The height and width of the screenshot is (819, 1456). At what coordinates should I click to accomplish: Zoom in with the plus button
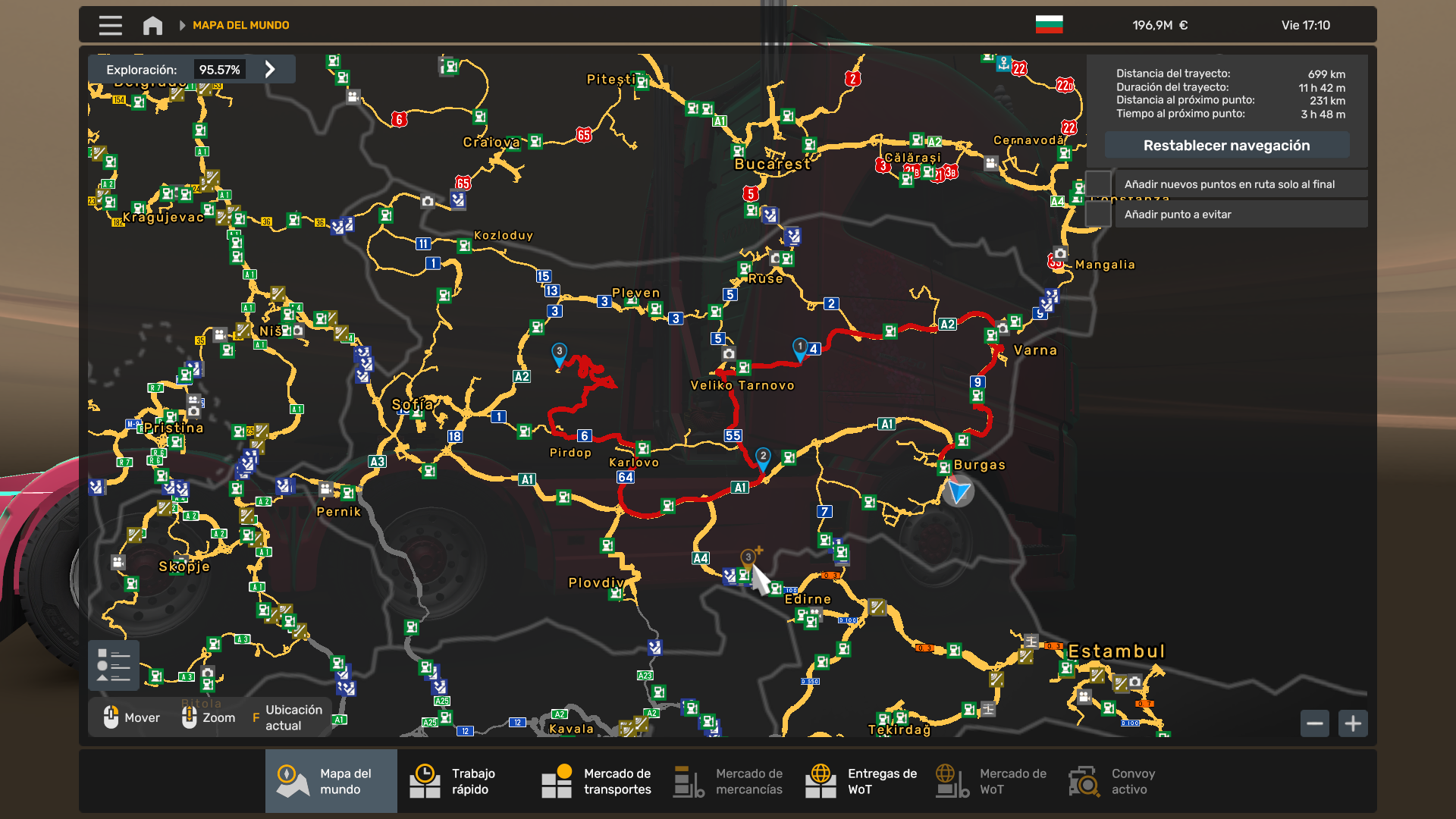[x=1353, y=723]
